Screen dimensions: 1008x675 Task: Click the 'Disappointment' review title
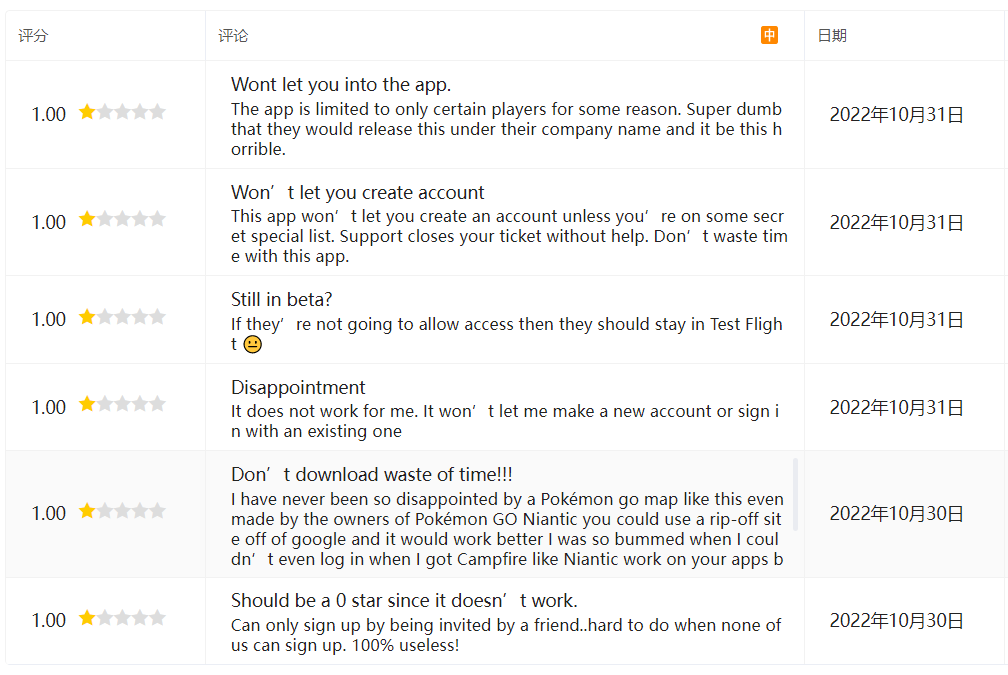298,388
